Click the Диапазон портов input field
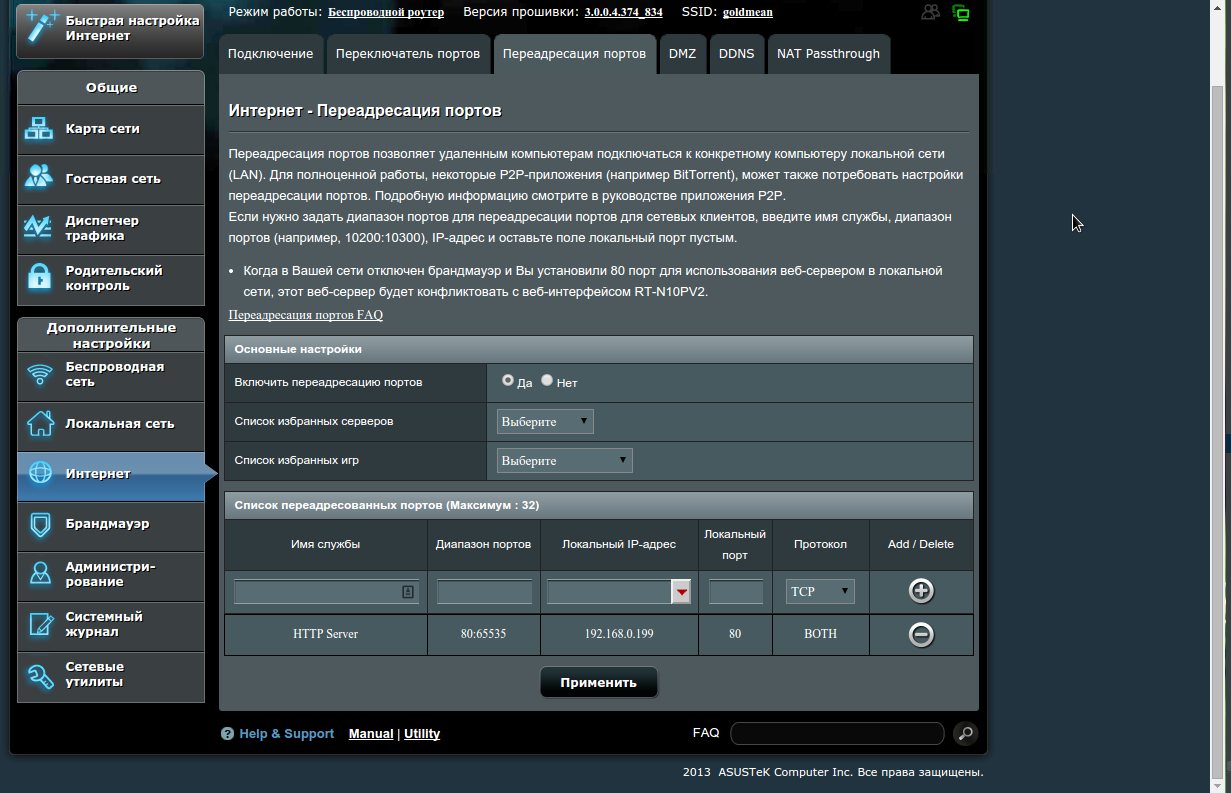The width and height of the screenshot is (1231, 793). pos(484,592)
